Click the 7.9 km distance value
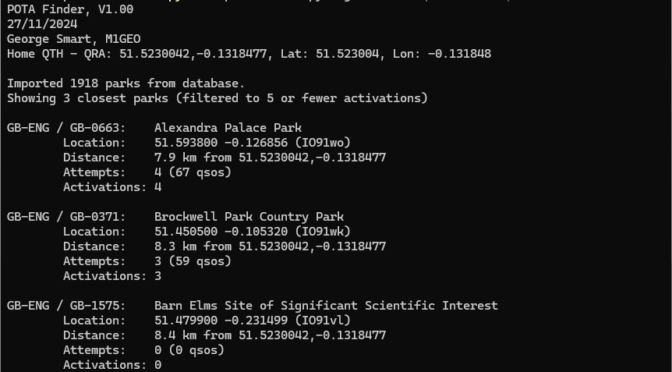The width and height of the screenshot is (672, 372). tap(175, 158)
